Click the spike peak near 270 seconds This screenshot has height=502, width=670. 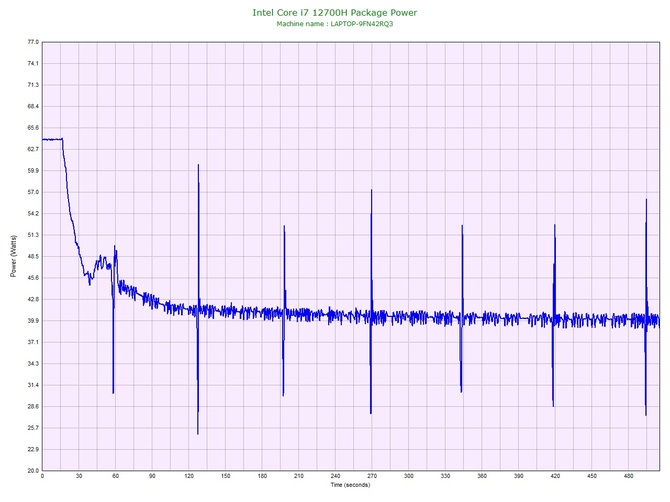pyautogui.click(x=371, y=191)
